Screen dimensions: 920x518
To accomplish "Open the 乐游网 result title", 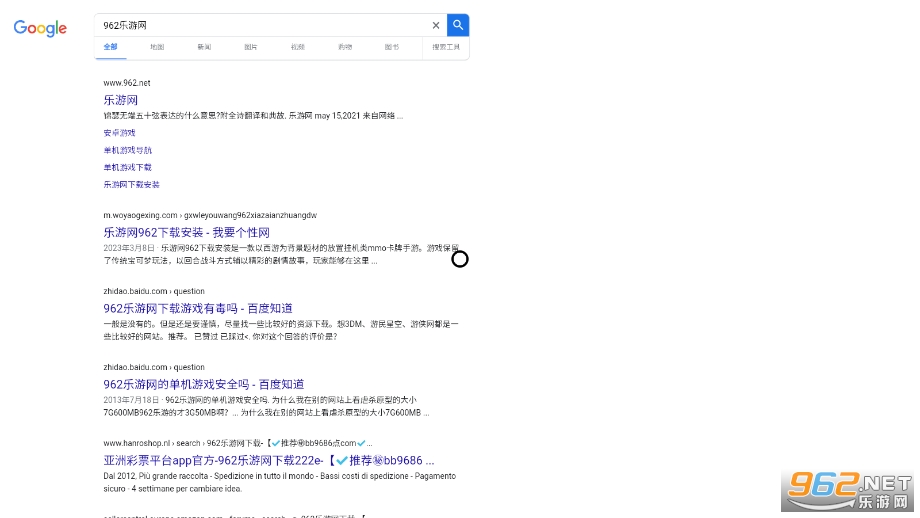I will (121, 100).
